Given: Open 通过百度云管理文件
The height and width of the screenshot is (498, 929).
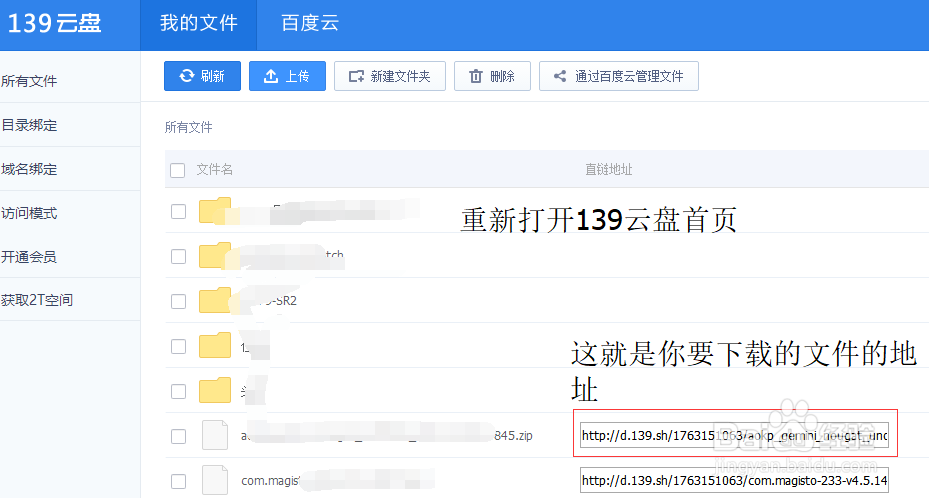Looking at the screenshot, I should (x=619, y=76).
